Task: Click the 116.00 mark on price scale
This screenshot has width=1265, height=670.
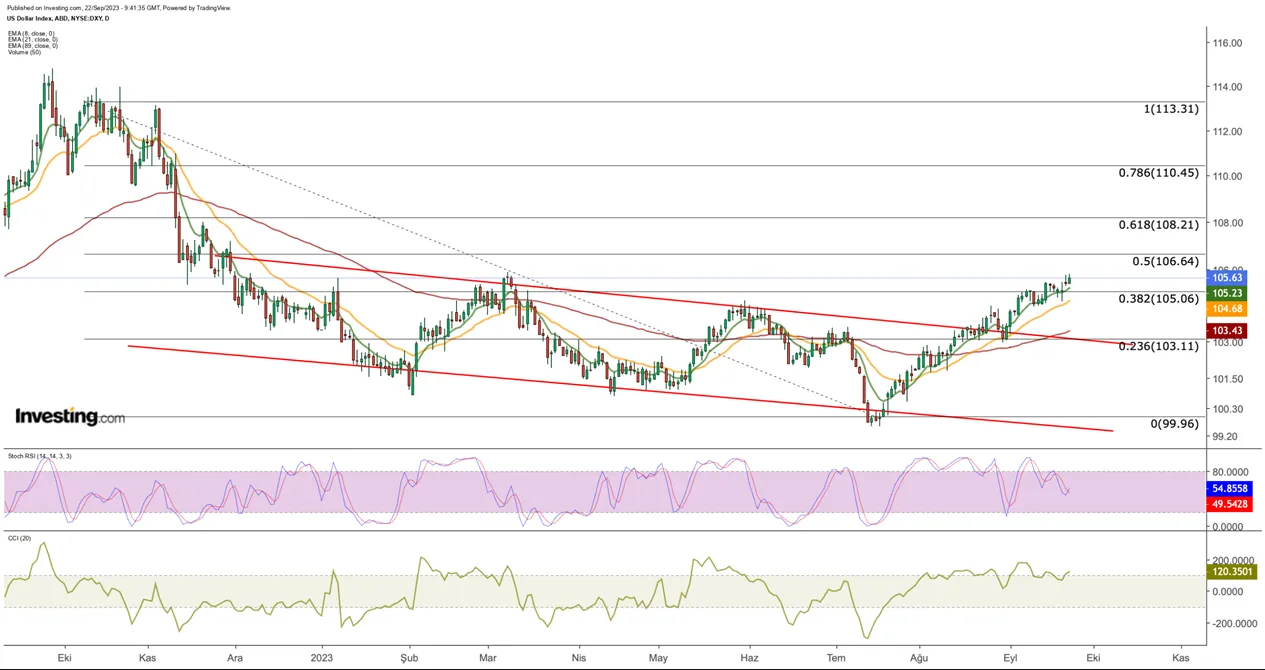Action: (x=1227, y=43)
